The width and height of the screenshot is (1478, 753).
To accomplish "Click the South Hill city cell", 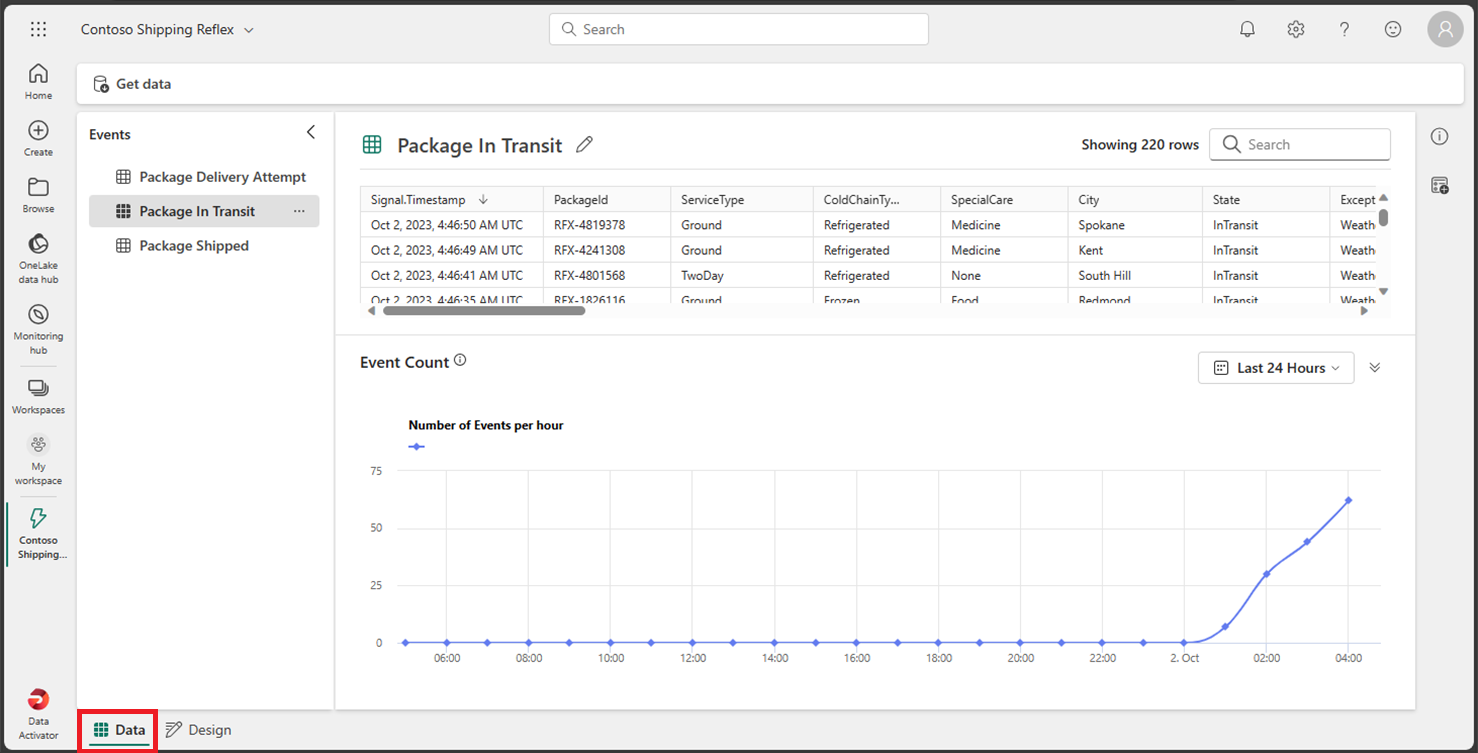I will [1135, 275].
